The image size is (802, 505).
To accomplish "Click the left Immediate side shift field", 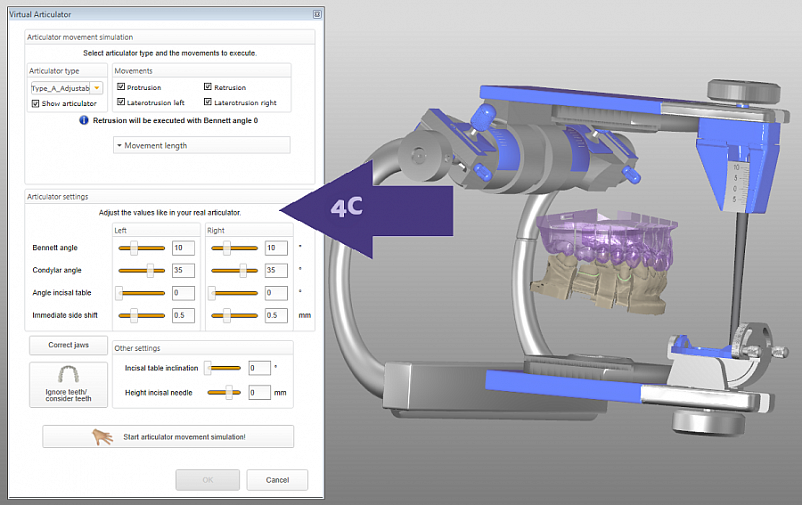I will pos(183,316).
